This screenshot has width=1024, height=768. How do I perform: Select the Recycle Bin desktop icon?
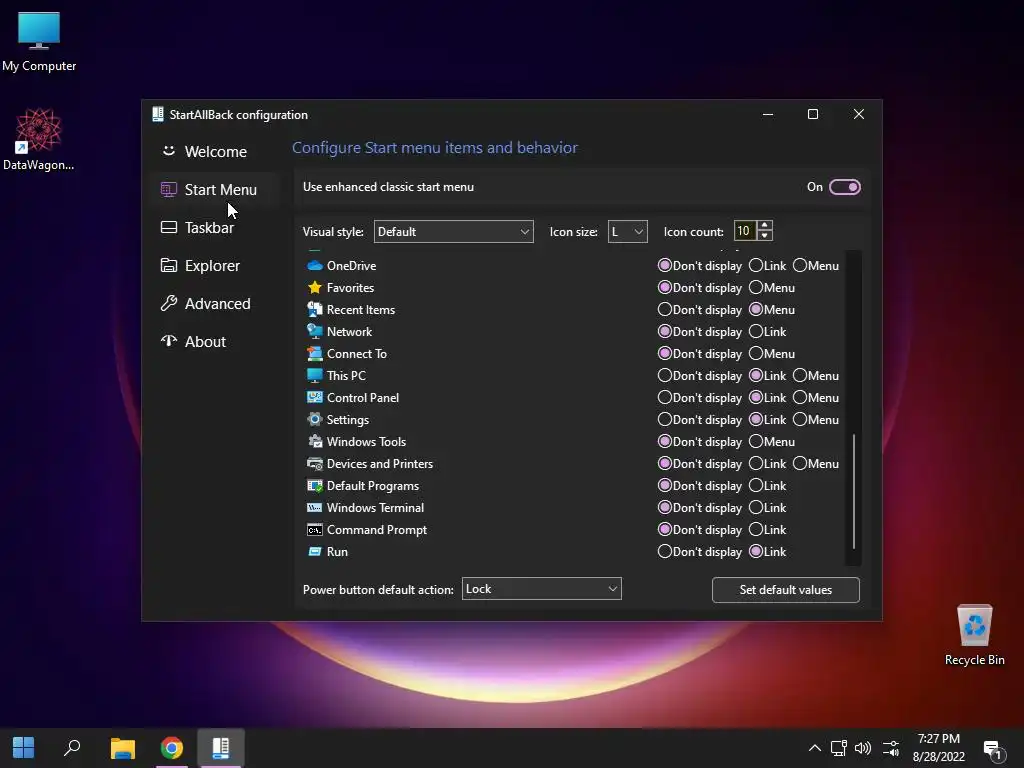(x=974, y=635)
